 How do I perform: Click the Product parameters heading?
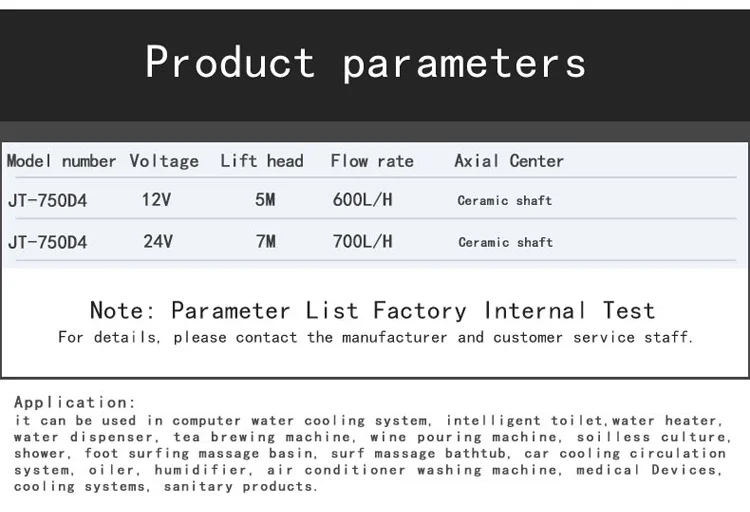tap(365, 62)
